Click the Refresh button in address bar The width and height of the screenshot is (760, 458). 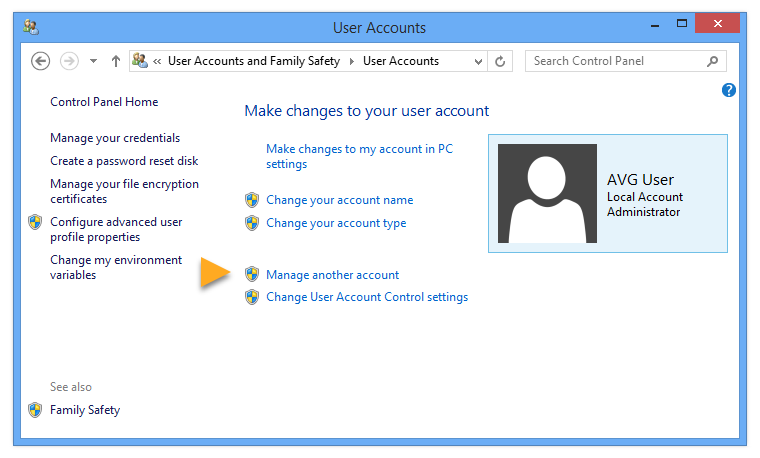pyautogui.click(x=501, y=61)
